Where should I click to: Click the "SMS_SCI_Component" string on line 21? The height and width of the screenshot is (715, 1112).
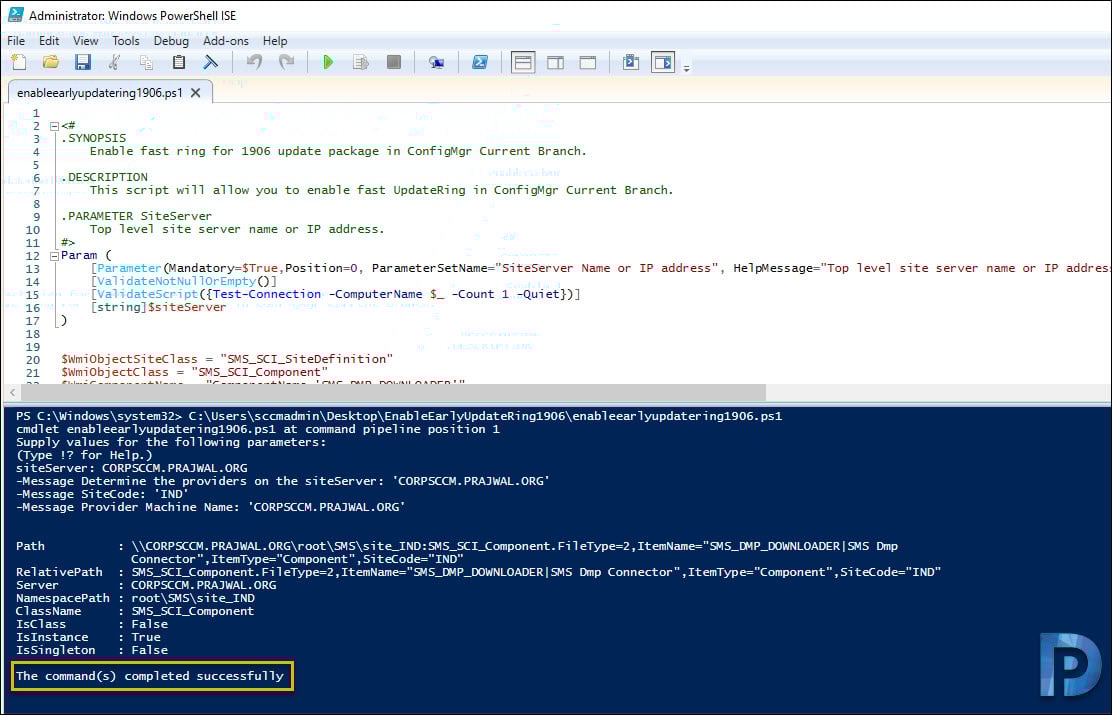pos(260,372)
